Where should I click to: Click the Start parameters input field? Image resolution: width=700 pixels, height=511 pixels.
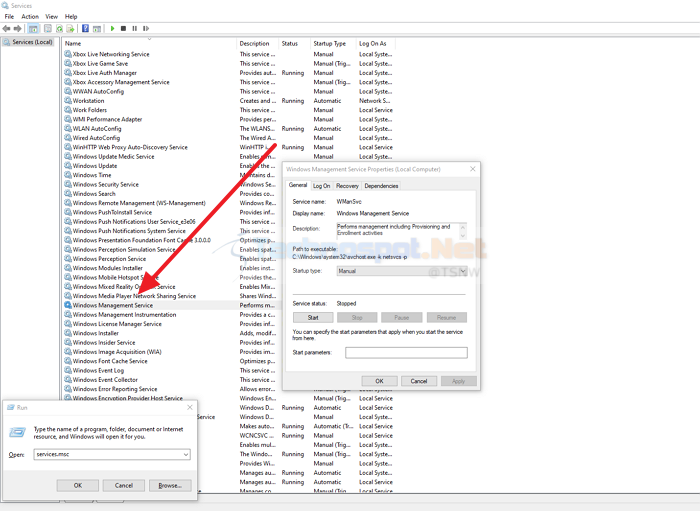click(x=406, y=353)
